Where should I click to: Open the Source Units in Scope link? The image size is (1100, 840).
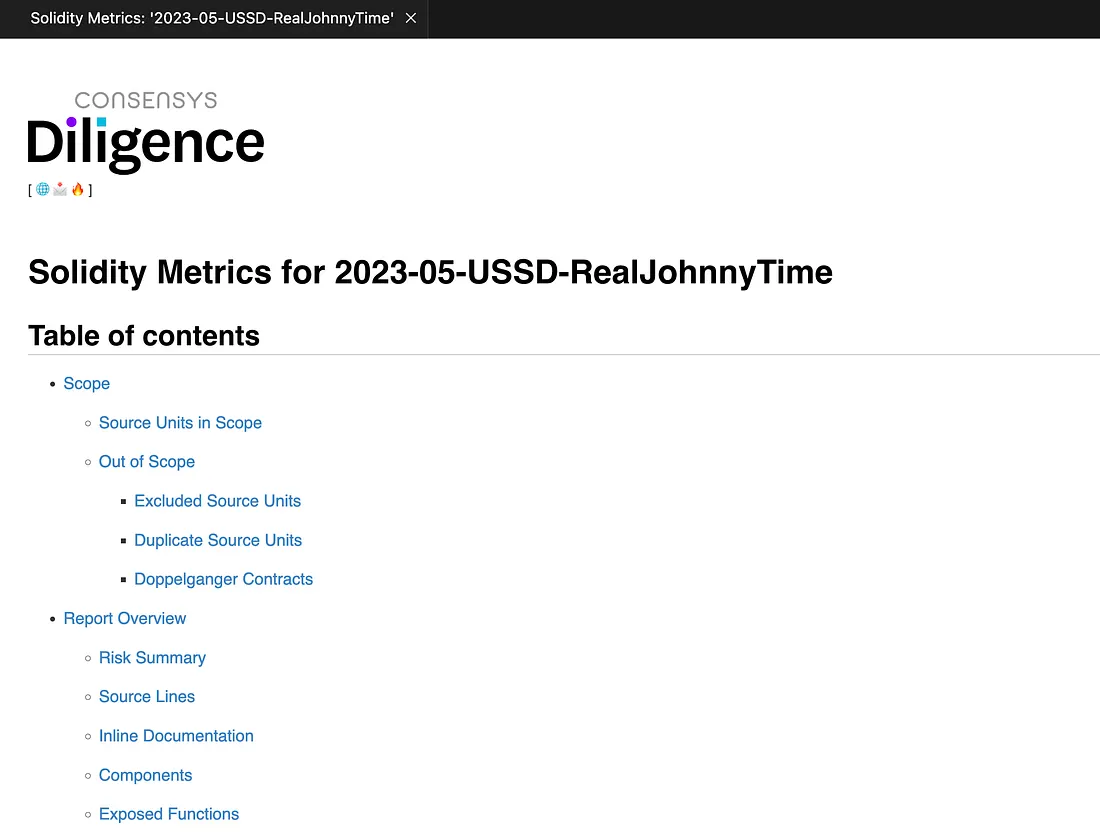(x=180, y=423)
